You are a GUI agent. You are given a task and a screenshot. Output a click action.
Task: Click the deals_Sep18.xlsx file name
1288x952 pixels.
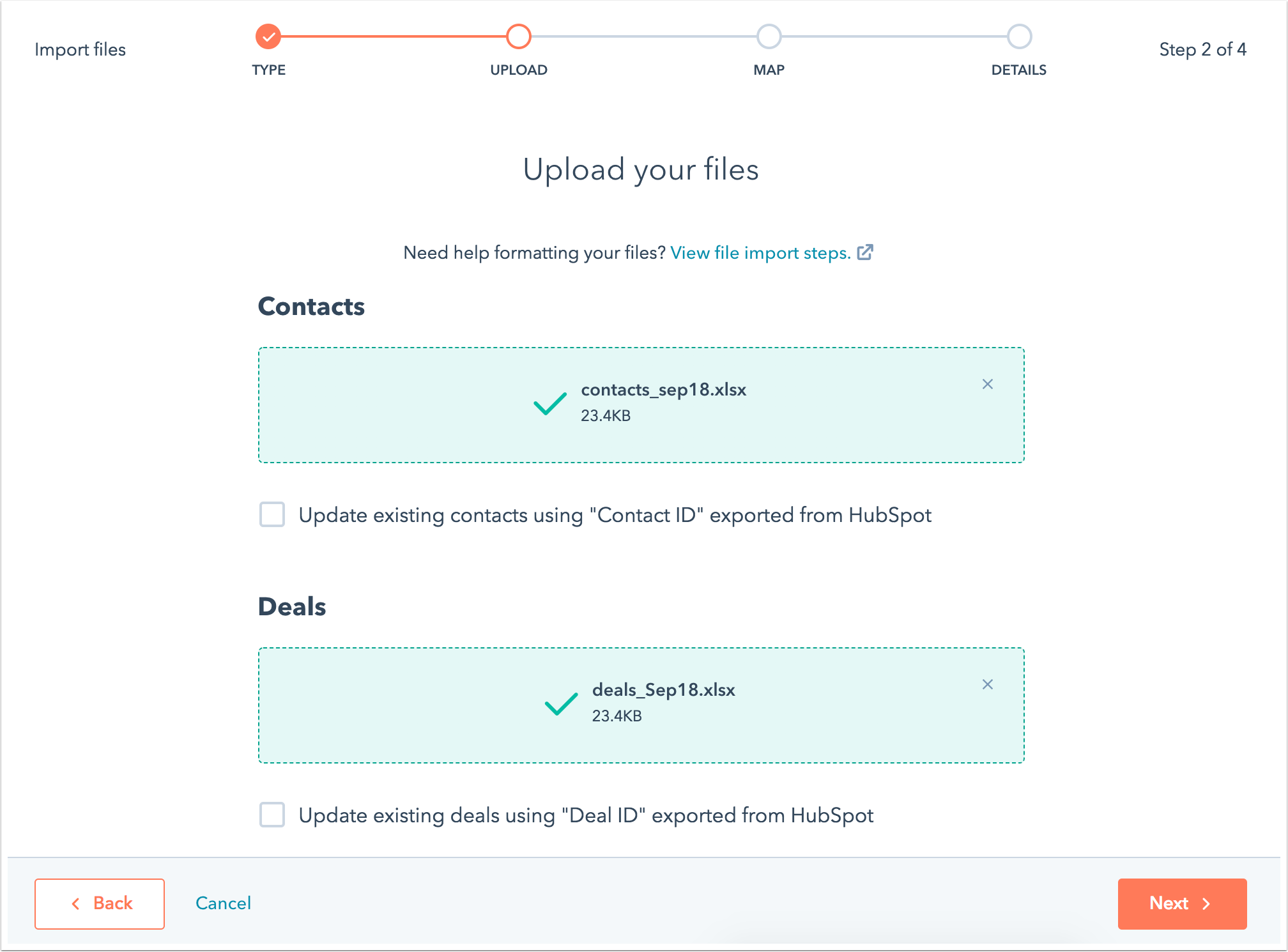(663, 690)
